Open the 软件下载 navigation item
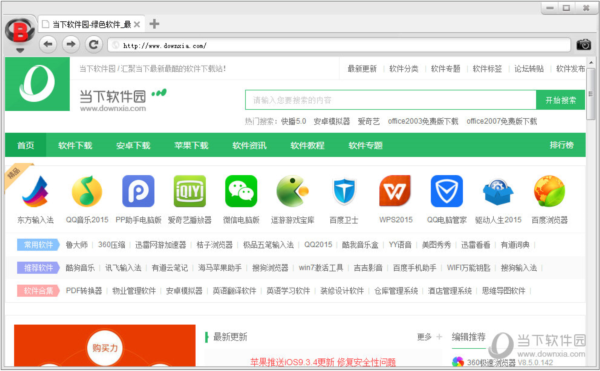Image resolution: width=600 pixels, height=371 pixels. click(x=75, y=145)
